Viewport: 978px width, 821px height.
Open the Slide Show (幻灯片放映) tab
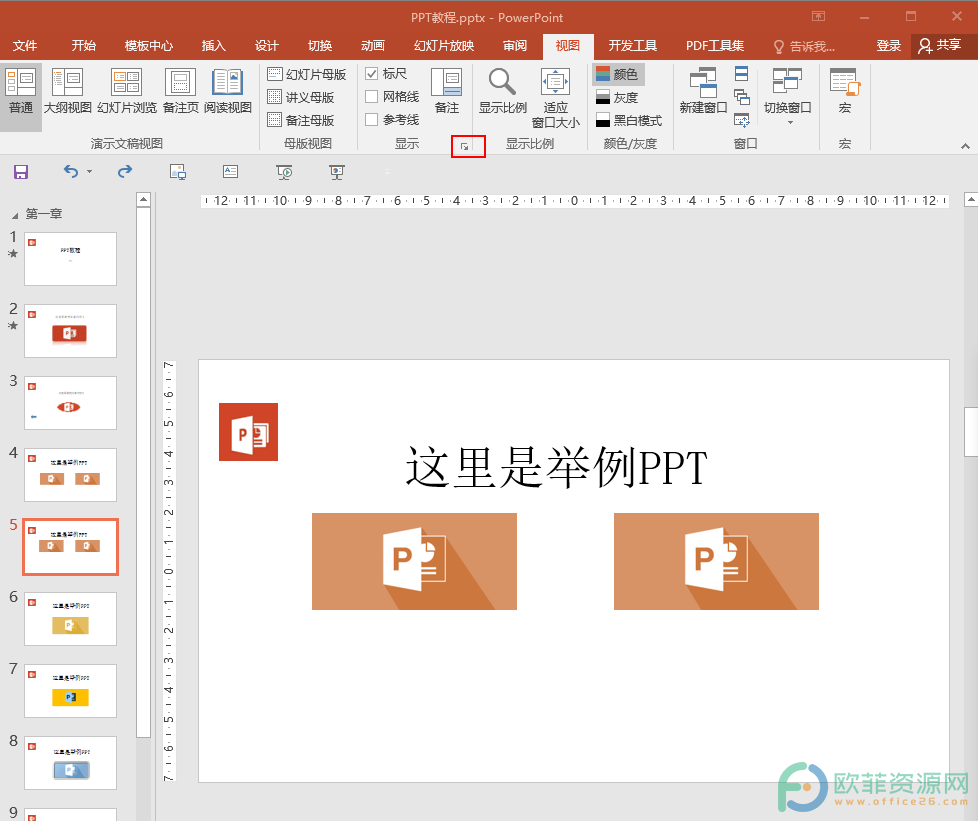[x=443, y=46]
